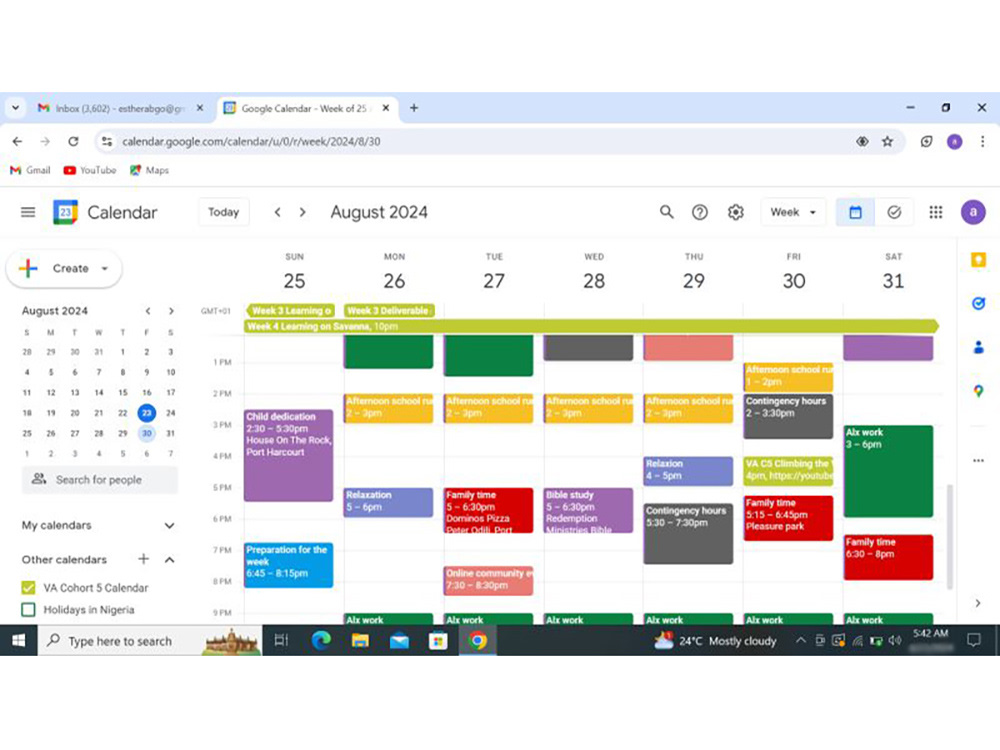Open the Settings gear menu

pos(735,212)
